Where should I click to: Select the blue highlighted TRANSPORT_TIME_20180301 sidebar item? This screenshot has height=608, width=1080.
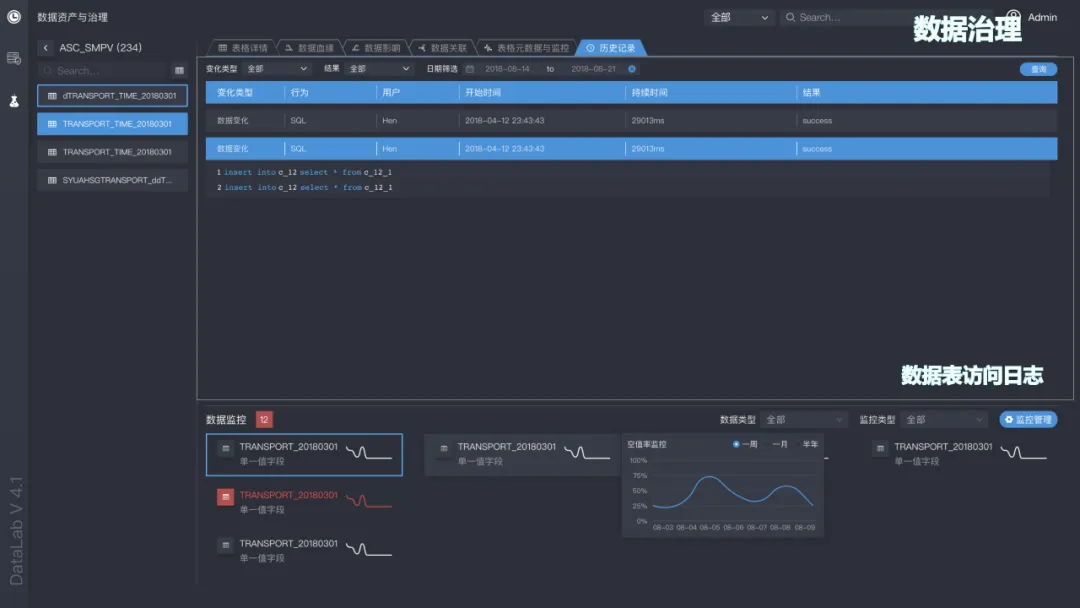pyautogui.click(x=112, y=124)
